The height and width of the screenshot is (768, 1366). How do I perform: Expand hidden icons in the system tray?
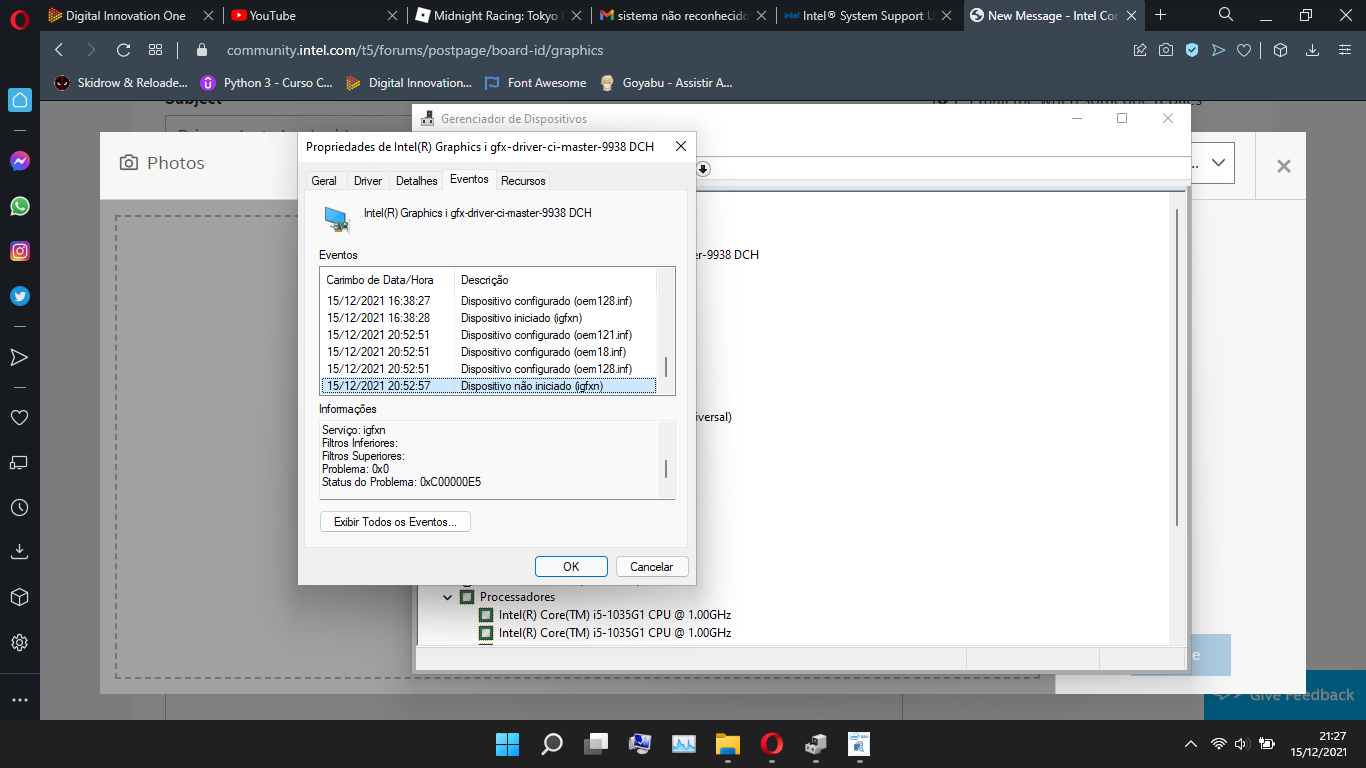[x=1190, y=744]
